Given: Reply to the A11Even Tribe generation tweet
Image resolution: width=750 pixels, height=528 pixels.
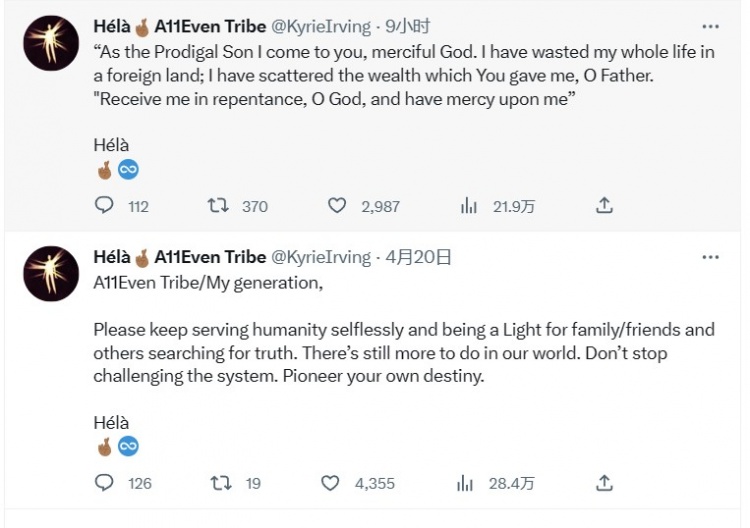Looking at the screenshot, I should click(x=104, y=483).
